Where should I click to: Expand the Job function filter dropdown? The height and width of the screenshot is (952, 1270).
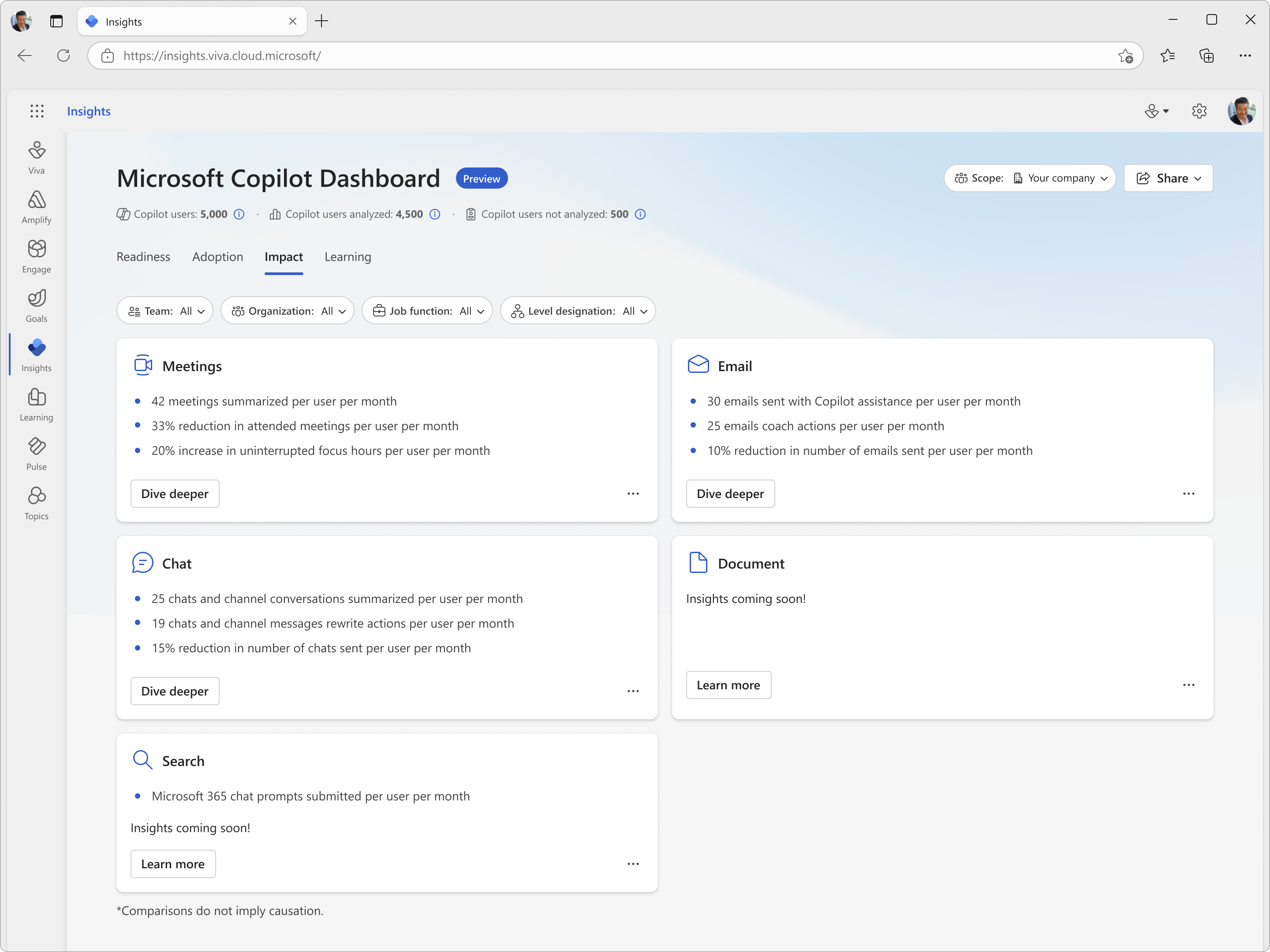pos(427,310)
